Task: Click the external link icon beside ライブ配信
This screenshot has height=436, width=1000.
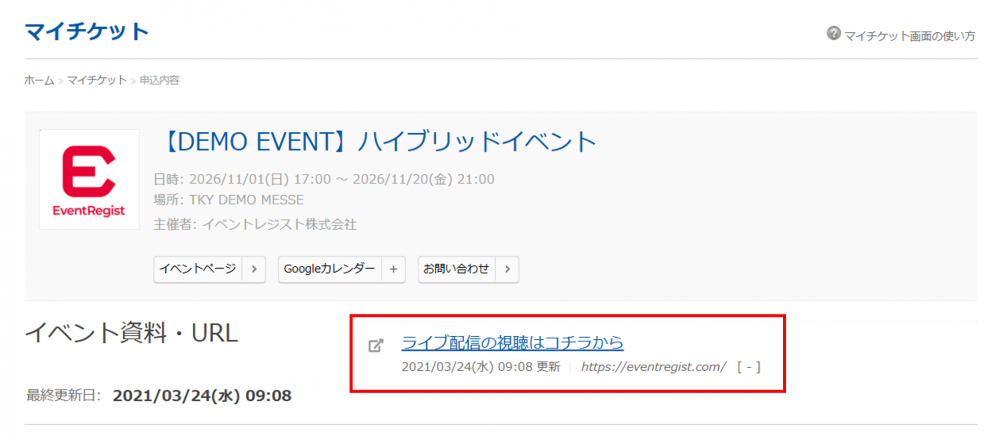Action: click(376, 345)
